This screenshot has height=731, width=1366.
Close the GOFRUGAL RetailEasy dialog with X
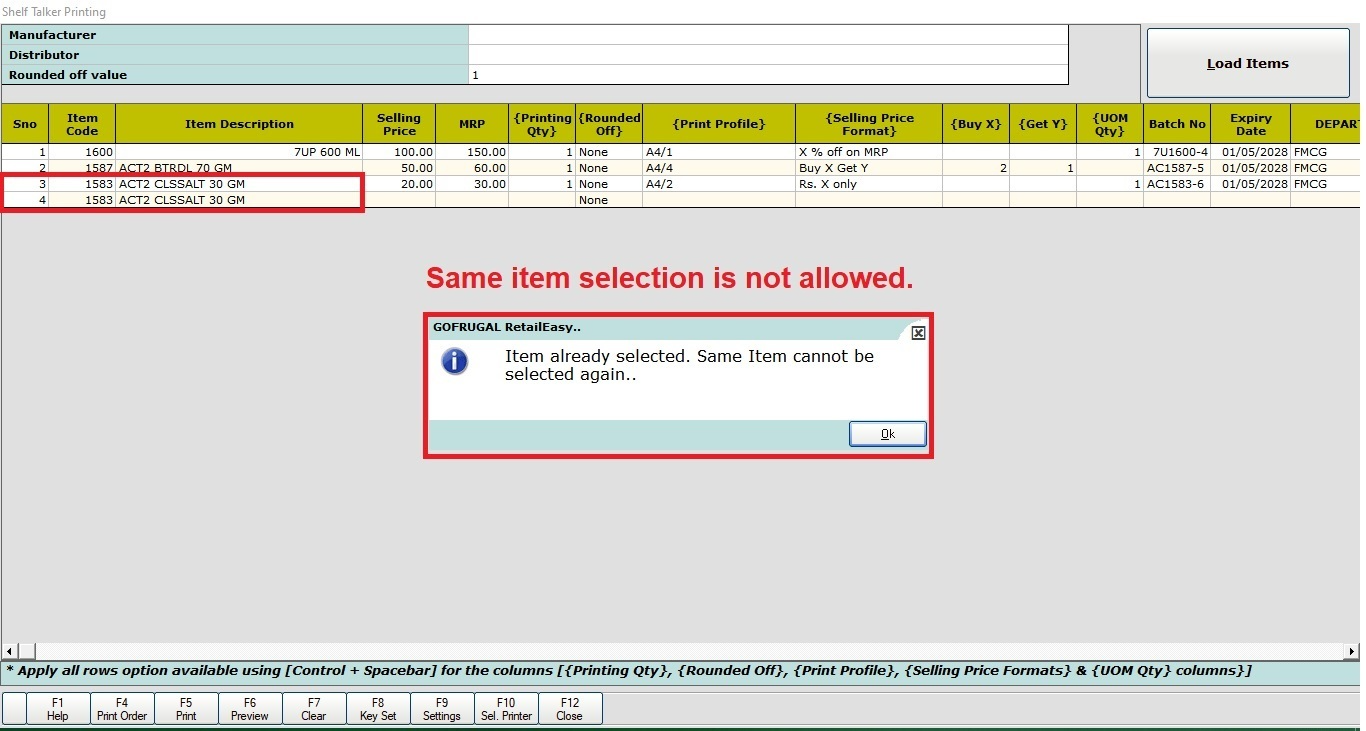click(918, 333)
